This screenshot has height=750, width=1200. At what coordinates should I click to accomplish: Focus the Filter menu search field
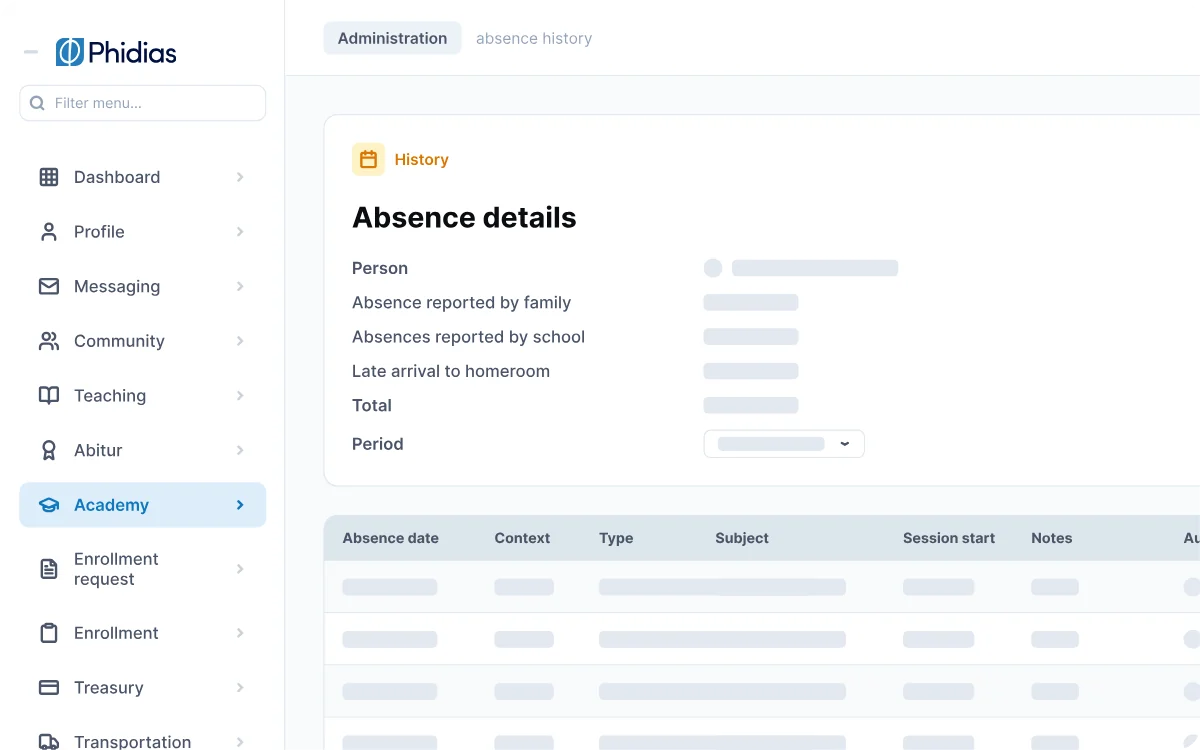143,103
